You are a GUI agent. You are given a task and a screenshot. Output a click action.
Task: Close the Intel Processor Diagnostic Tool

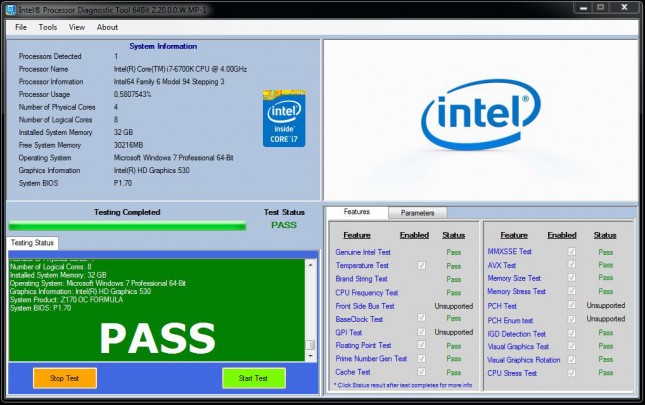pyautogui.click(x=624, y=7)
